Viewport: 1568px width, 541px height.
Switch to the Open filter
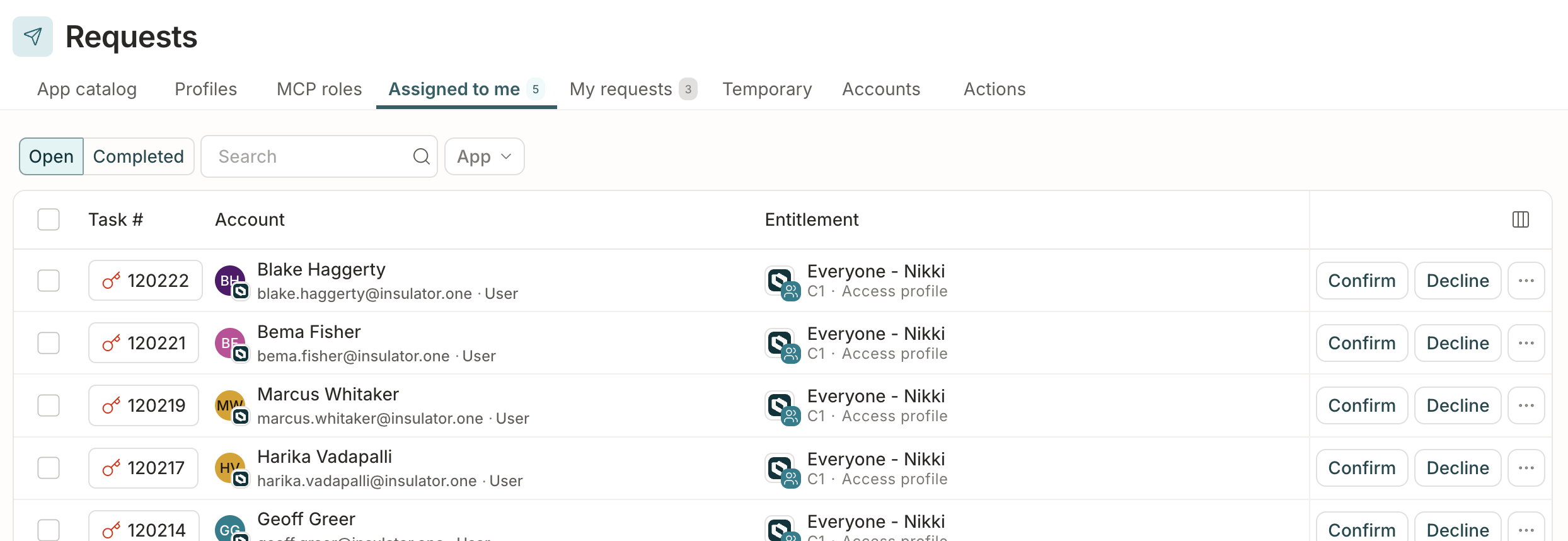tap(51, 156)
